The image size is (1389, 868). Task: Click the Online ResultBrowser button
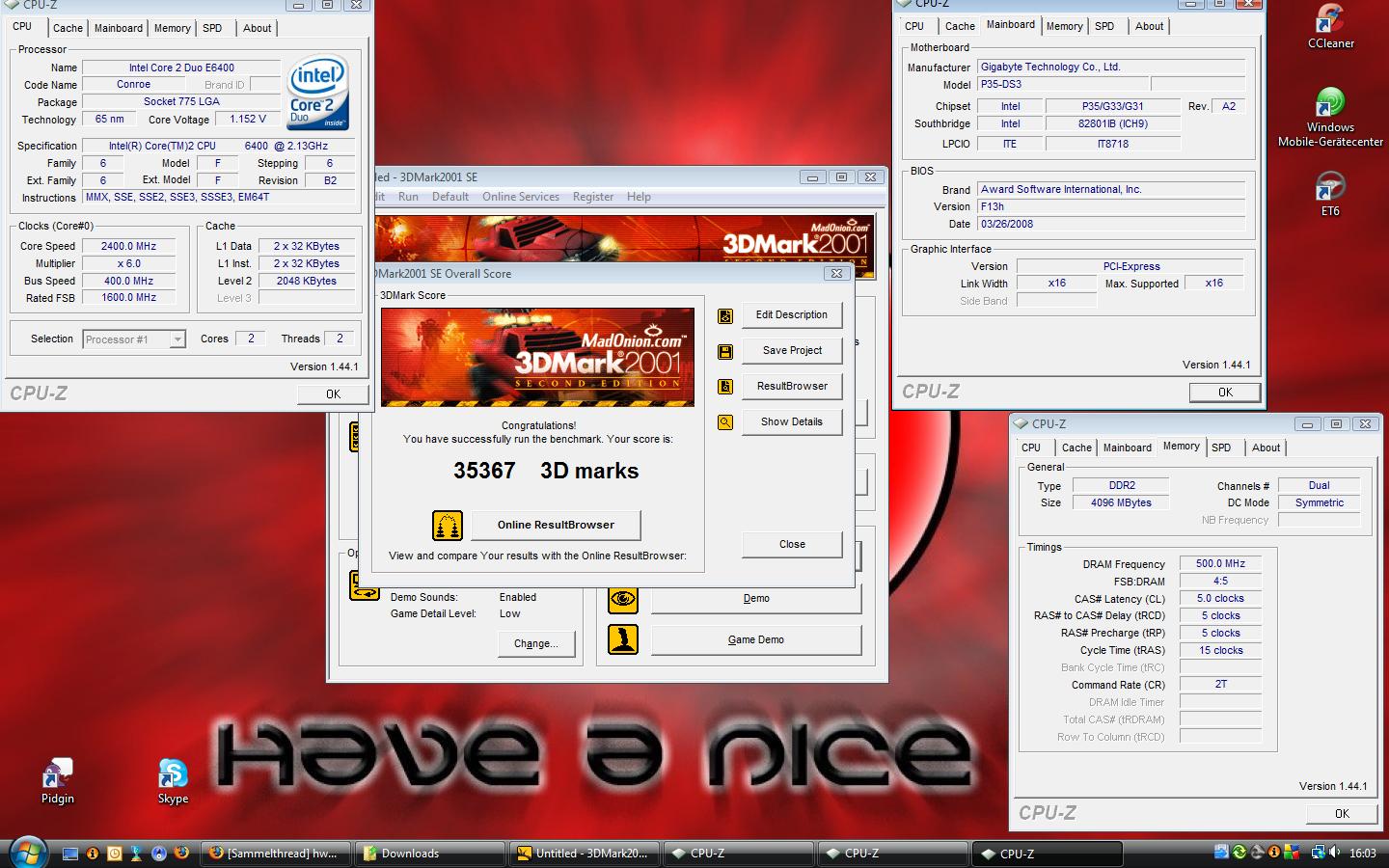coord(556,525)
